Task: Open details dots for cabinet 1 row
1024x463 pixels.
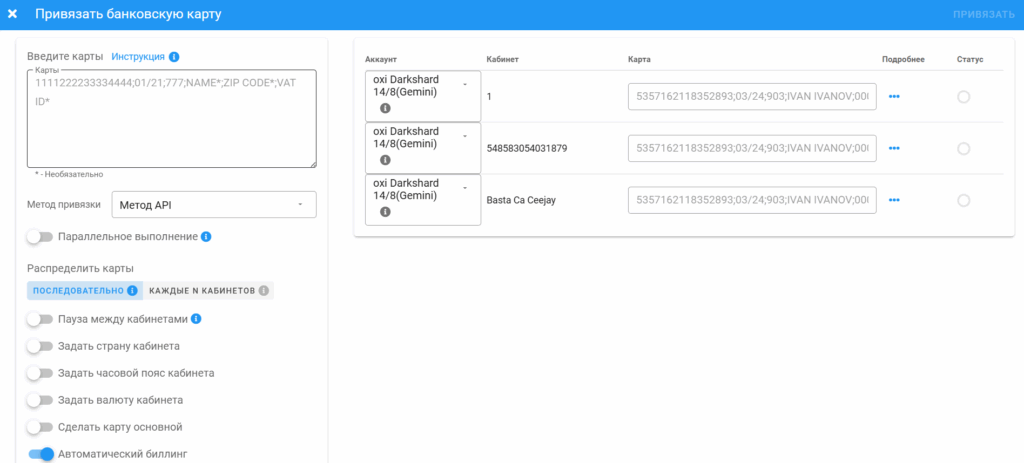Action: coord(894,97)
